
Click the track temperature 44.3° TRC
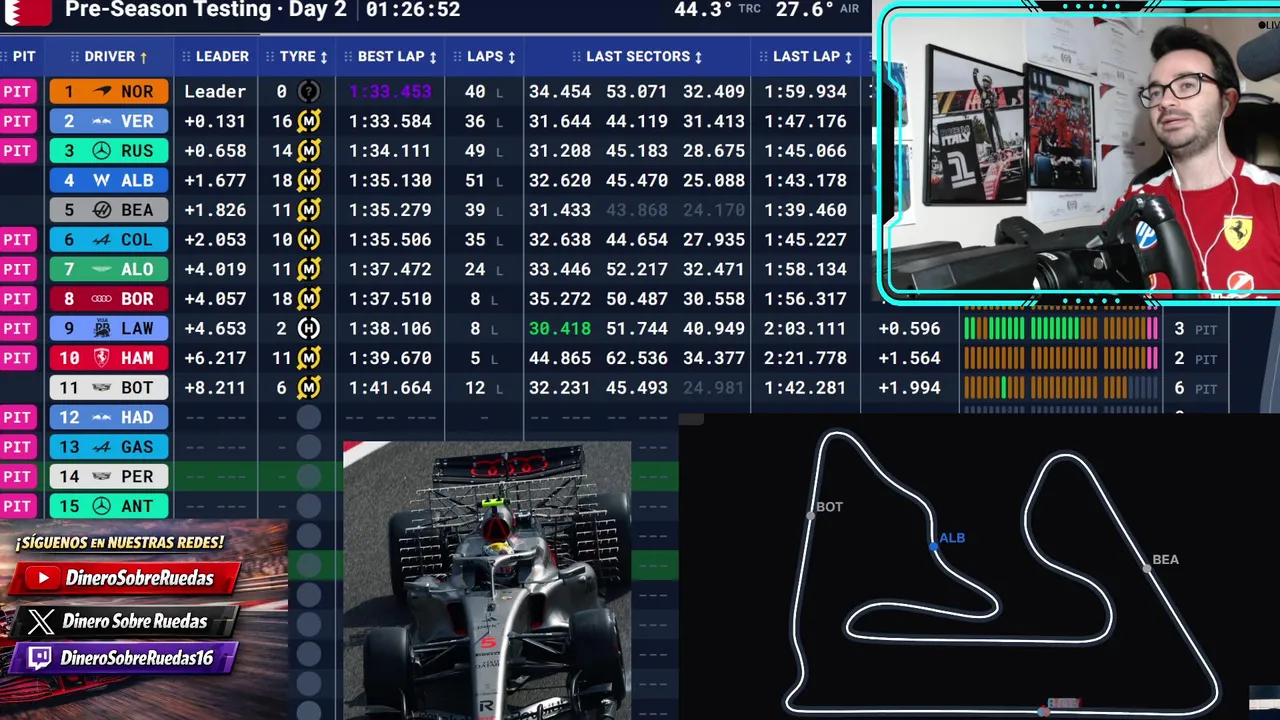click(717, 9)
